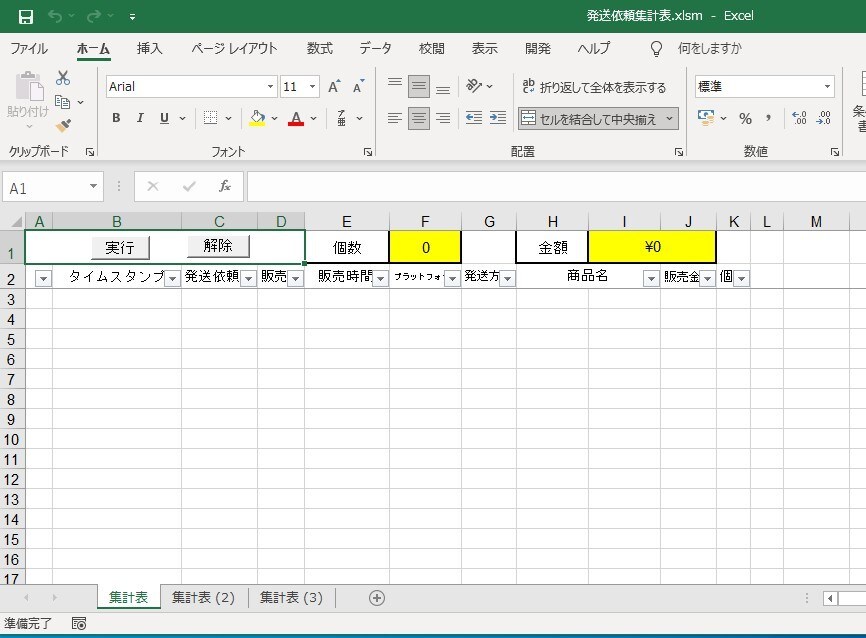
Task: Click the text orientation icon
Action: point(474,86)
